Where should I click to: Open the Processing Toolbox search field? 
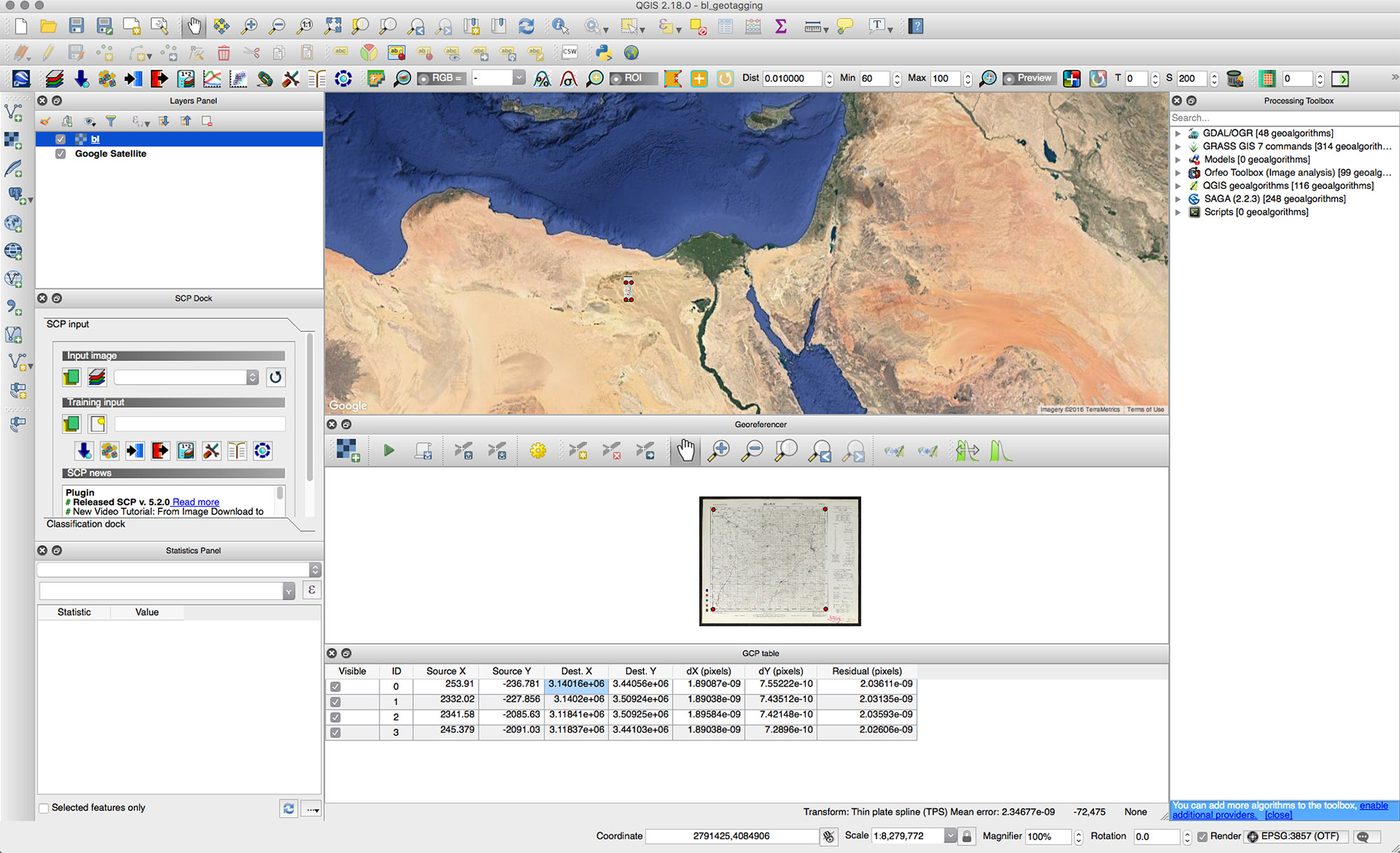[x=1284, y=117]
